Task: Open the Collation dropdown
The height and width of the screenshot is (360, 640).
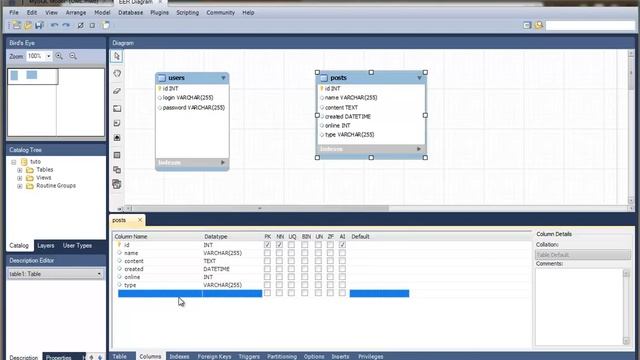Action: tap(583, 255)
